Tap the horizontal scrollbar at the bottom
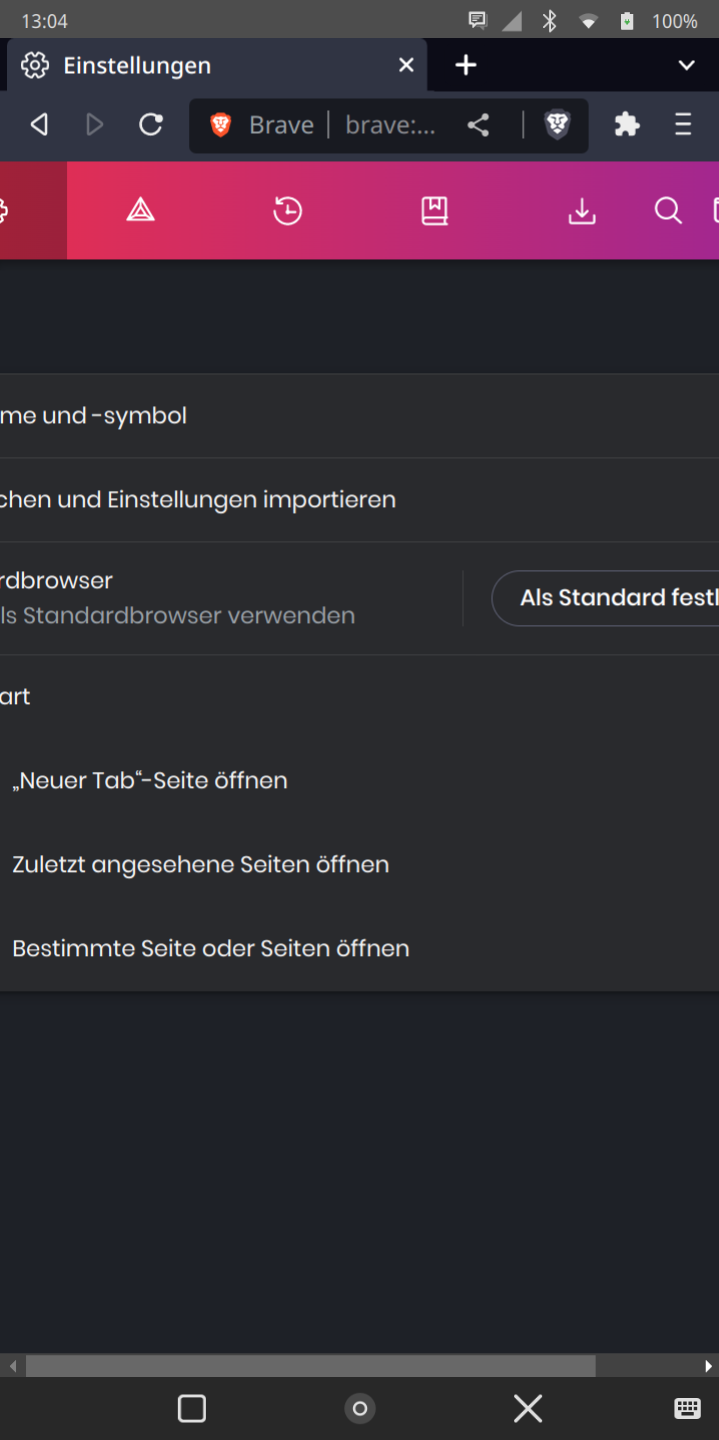This screenshot has width=719, height=1440. tap(310, 1365)
